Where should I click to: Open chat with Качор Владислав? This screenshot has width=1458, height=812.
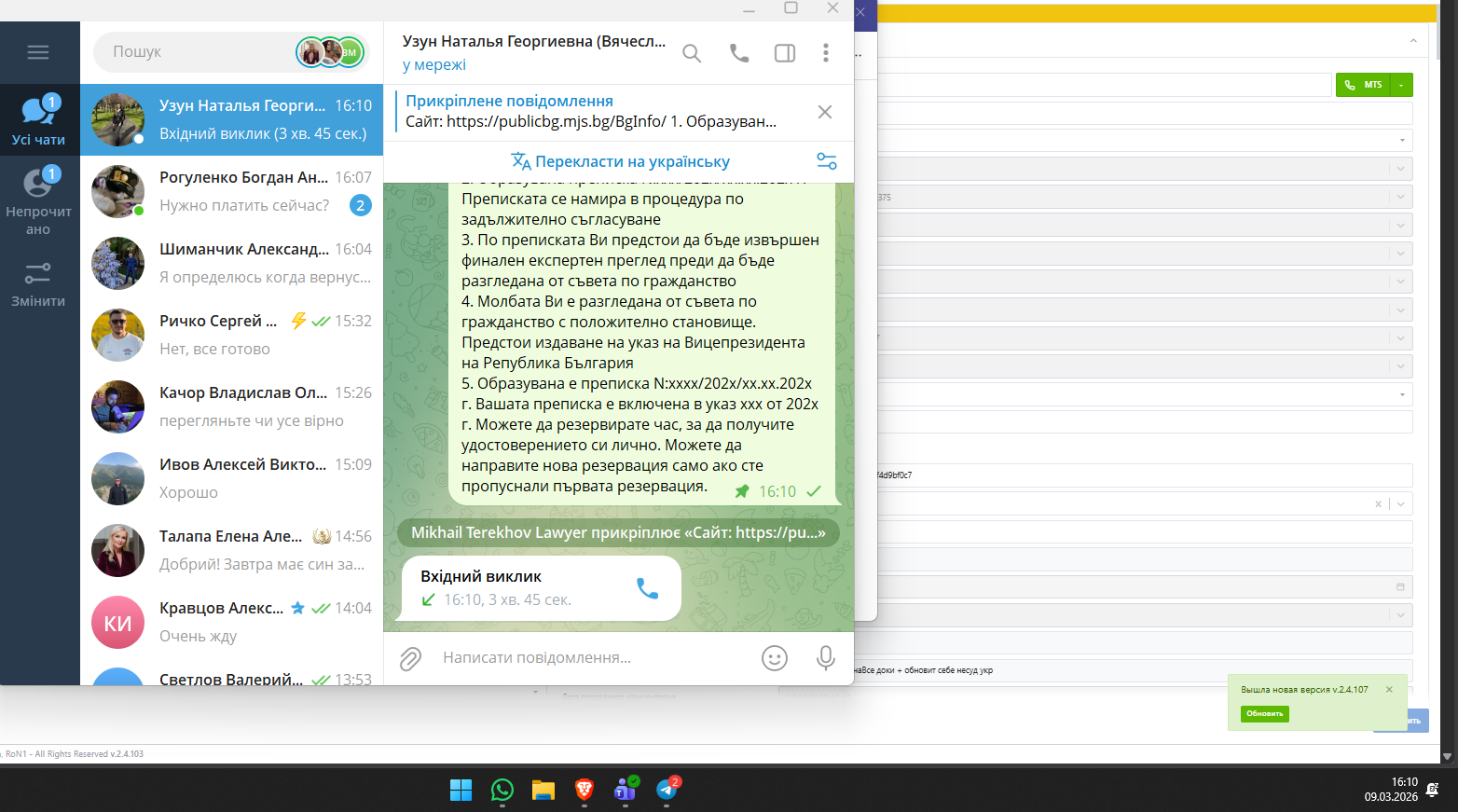coord(231,406)
